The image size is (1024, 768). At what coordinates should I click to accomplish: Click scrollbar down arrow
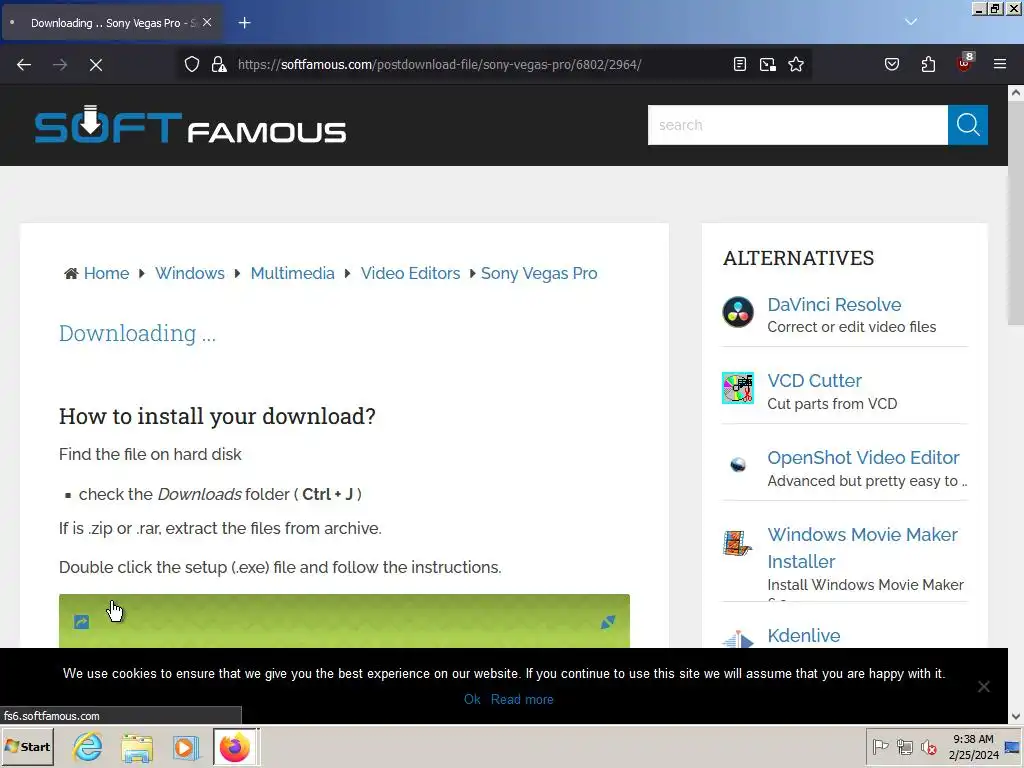1016,716
